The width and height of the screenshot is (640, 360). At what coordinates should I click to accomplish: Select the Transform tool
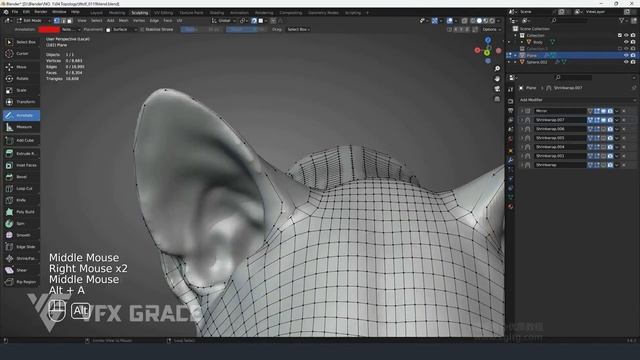tap(22, 102)
